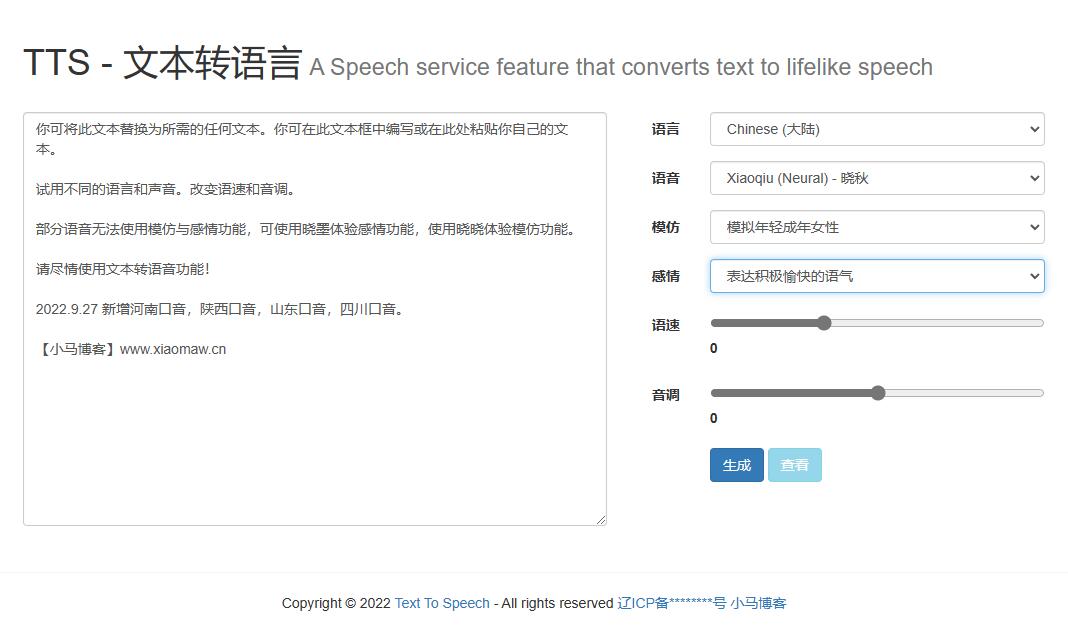Viewport: 1068px width, 638px height.
Task: Click the 音调 pitch slider handle
Action: point(878,393)
